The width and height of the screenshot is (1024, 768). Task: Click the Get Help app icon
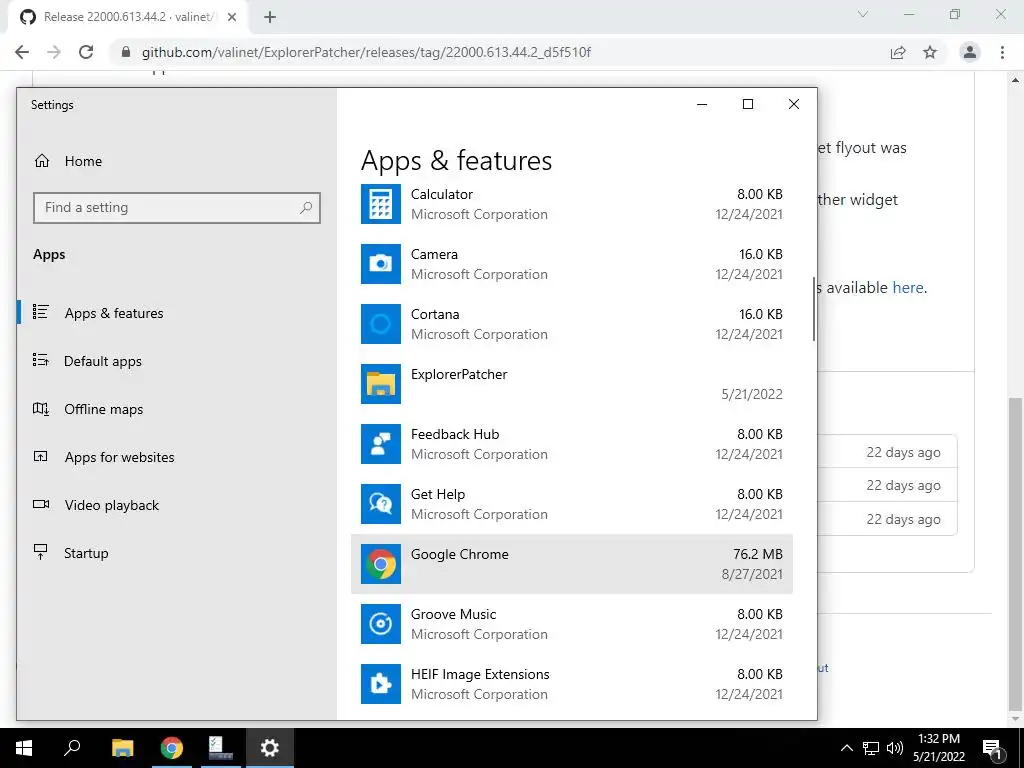click(x=381, y=504)
